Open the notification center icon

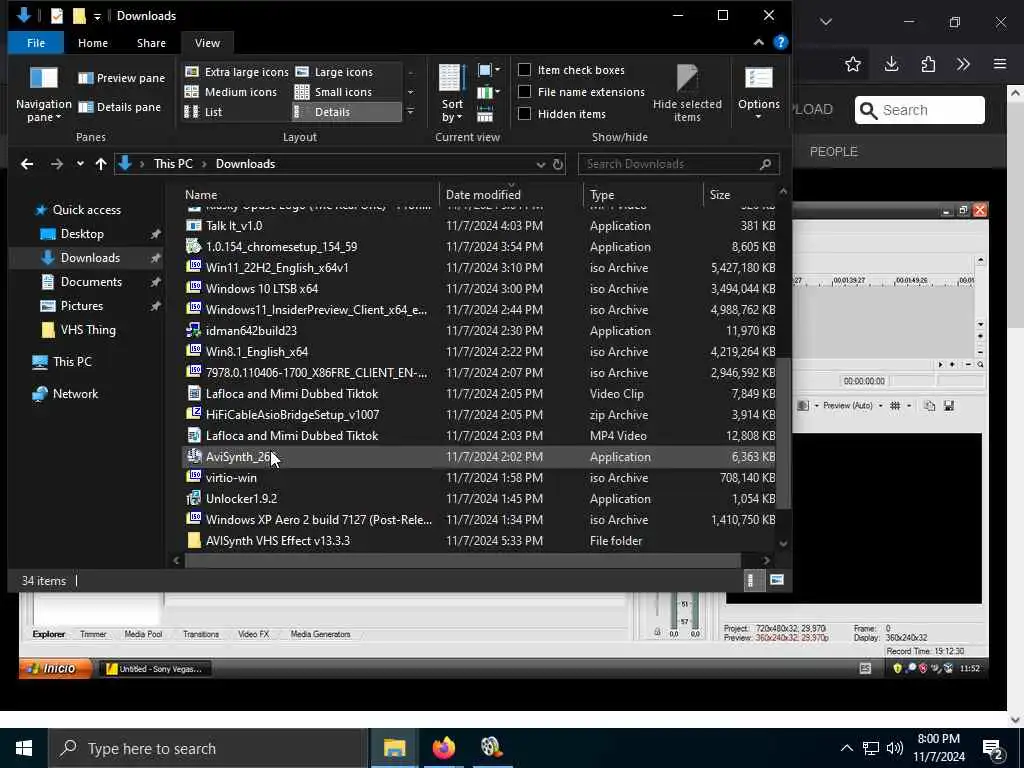point(993,748)
